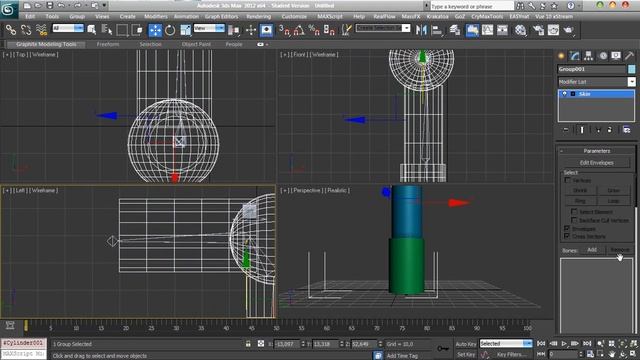640x360 pixels.
Task: Click the Remove bones button
Action: 619,250
